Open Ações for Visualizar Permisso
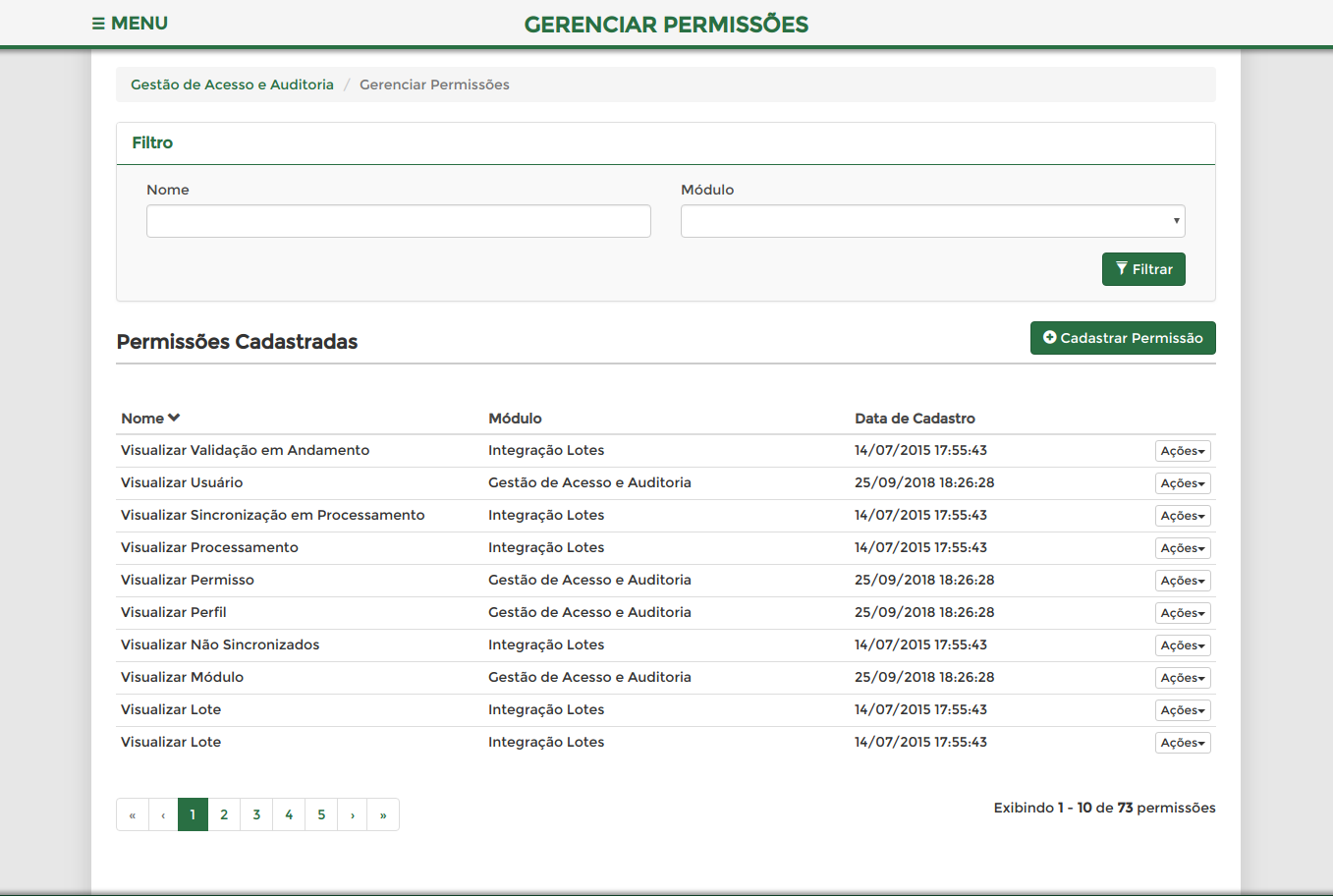This screenshot has height=896, width=1333. pos(1183,581)
